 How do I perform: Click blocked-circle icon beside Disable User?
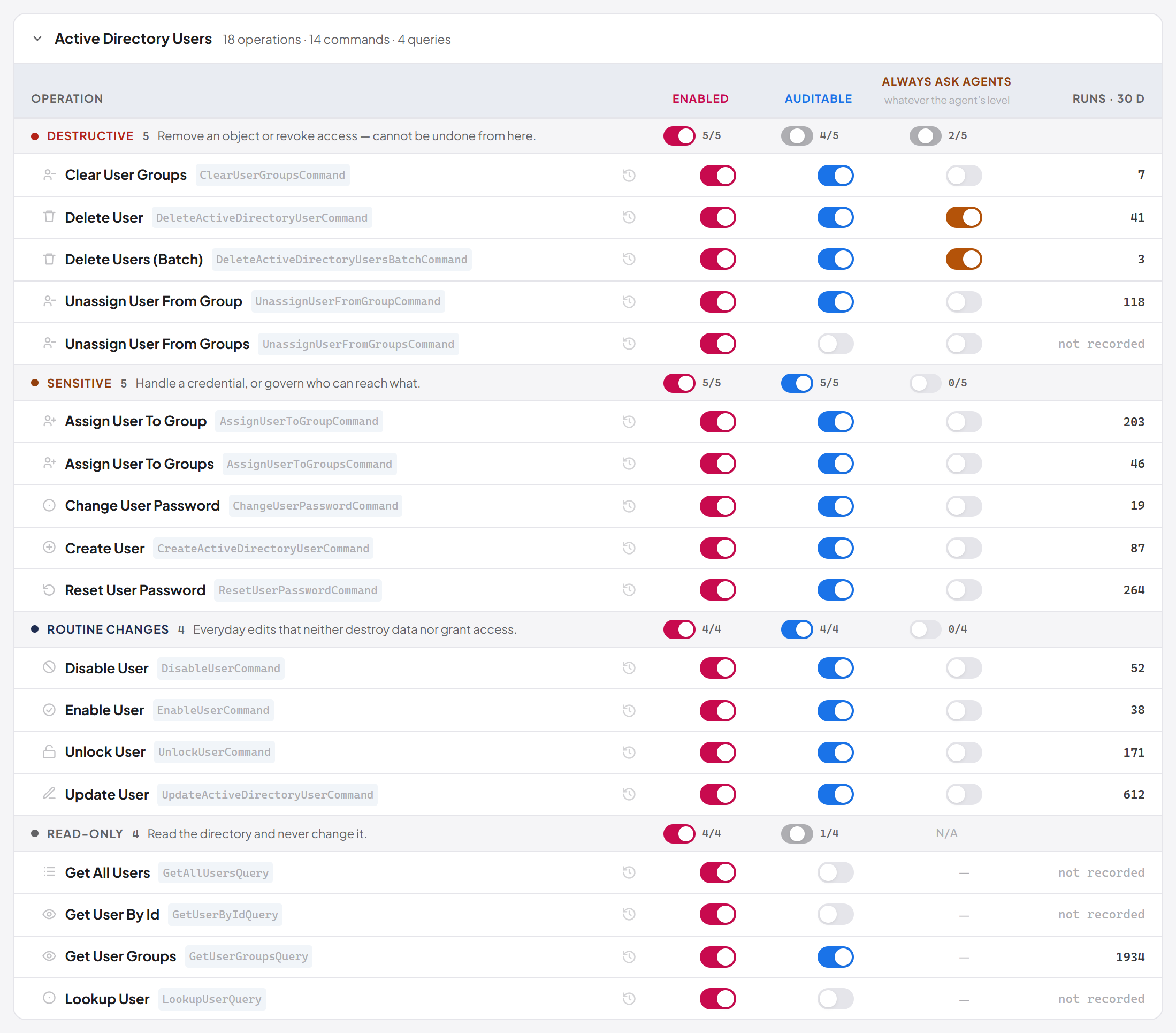click(x=49, y=667)
